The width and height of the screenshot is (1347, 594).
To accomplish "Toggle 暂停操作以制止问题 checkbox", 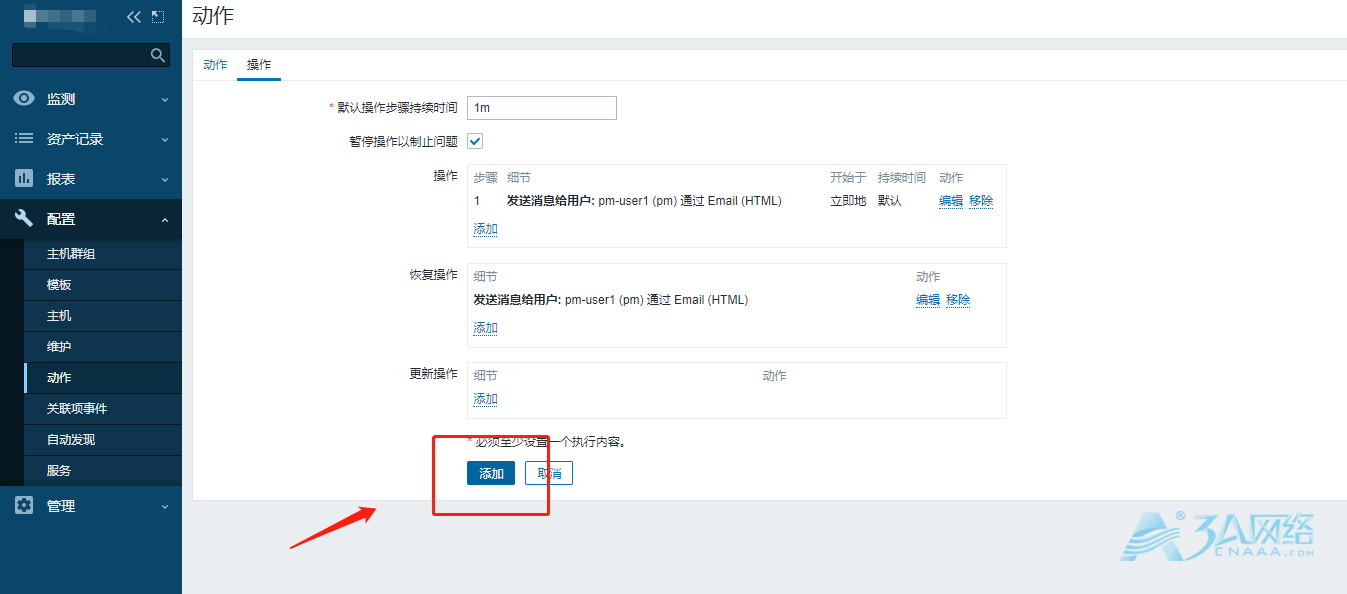I will 475,141.
